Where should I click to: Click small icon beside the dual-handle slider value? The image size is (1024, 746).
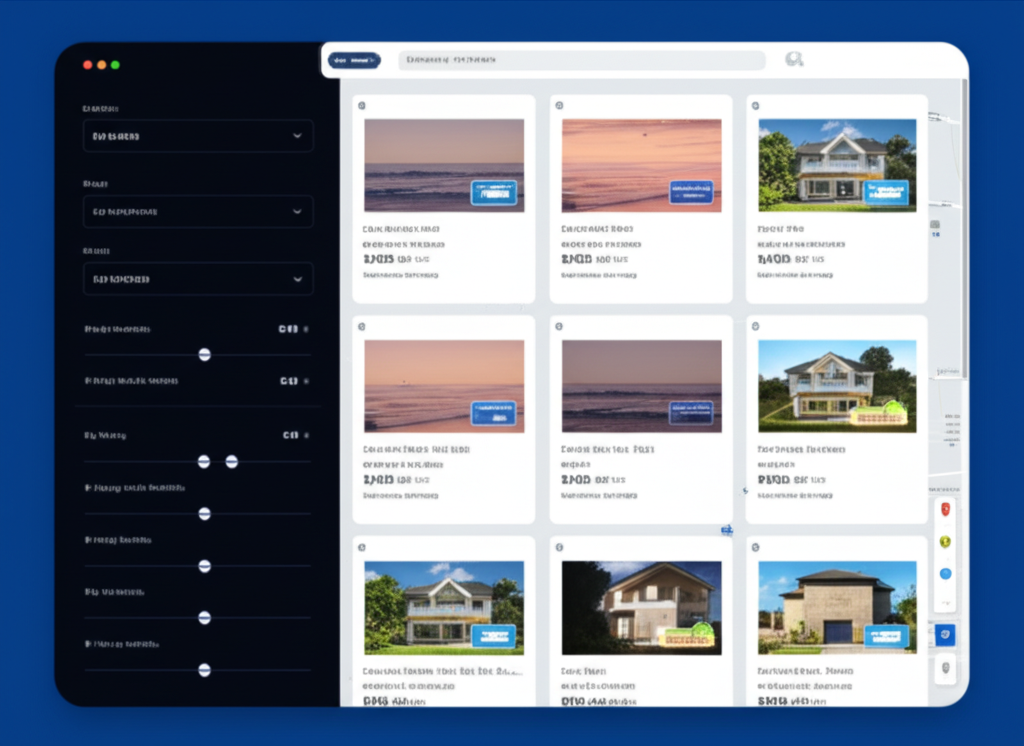[306, 435]
